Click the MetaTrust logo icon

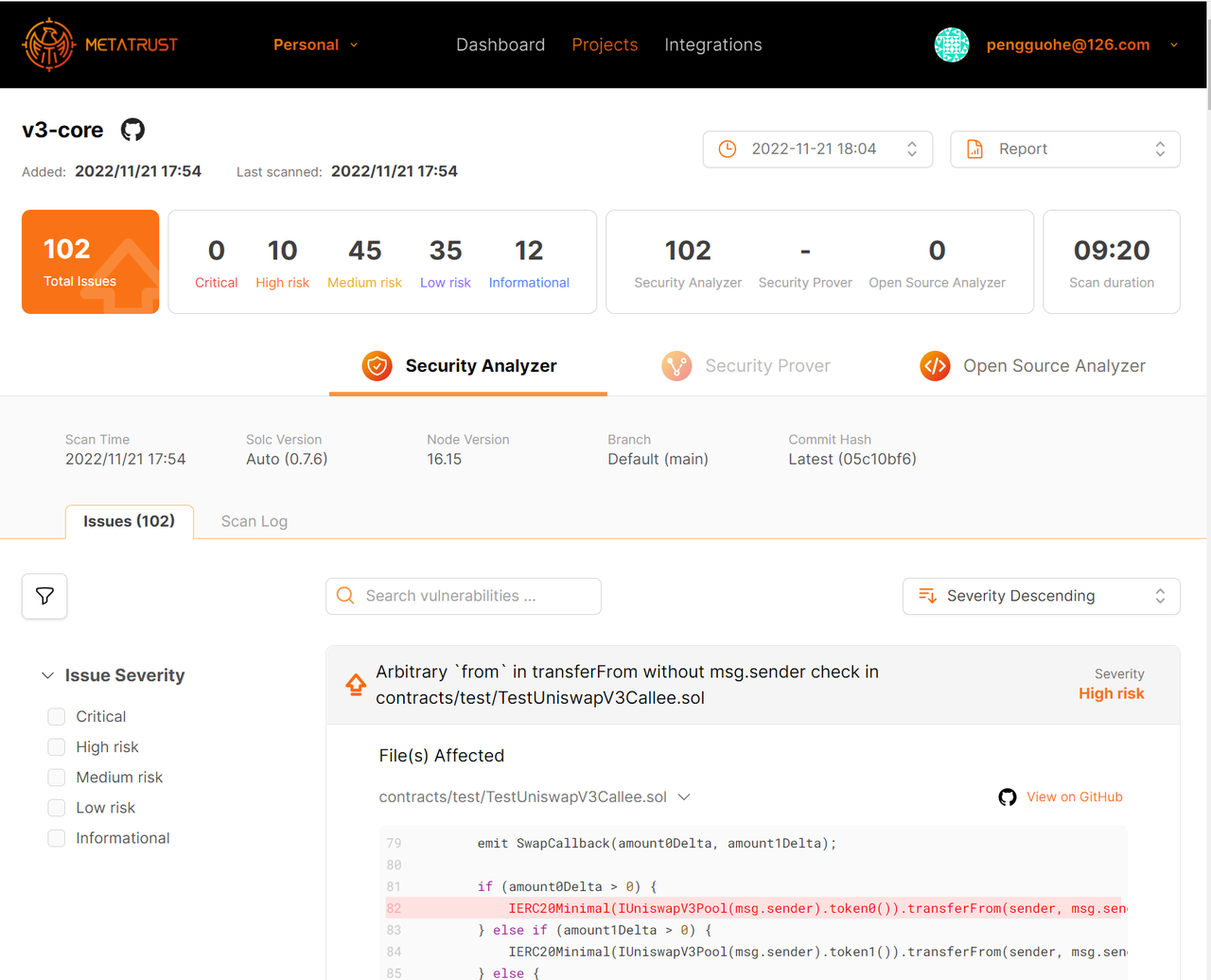click(49, 44)
